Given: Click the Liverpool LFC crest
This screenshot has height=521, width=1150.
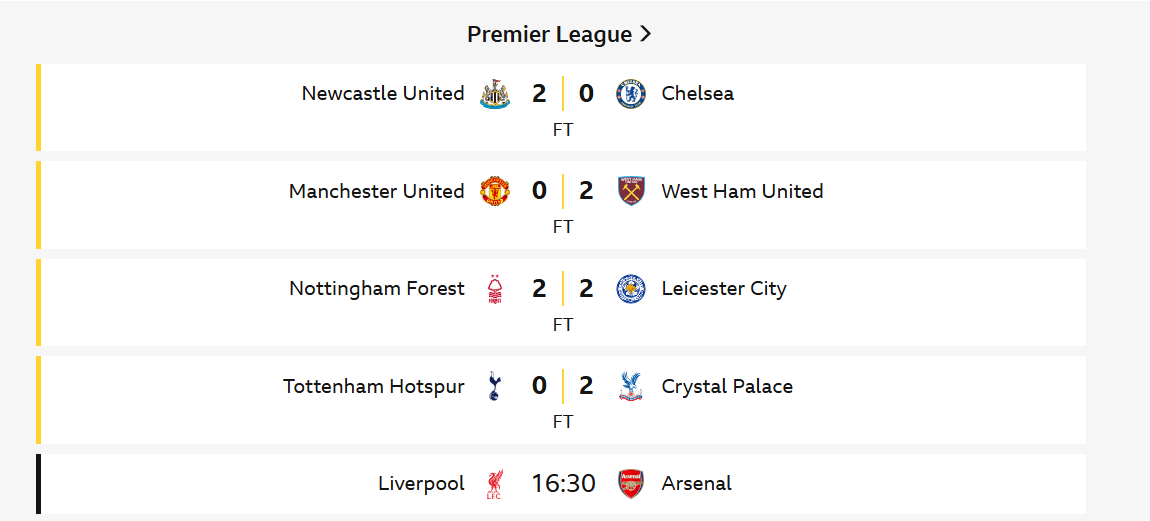Looking at the screenshot, I should [494, 484].
